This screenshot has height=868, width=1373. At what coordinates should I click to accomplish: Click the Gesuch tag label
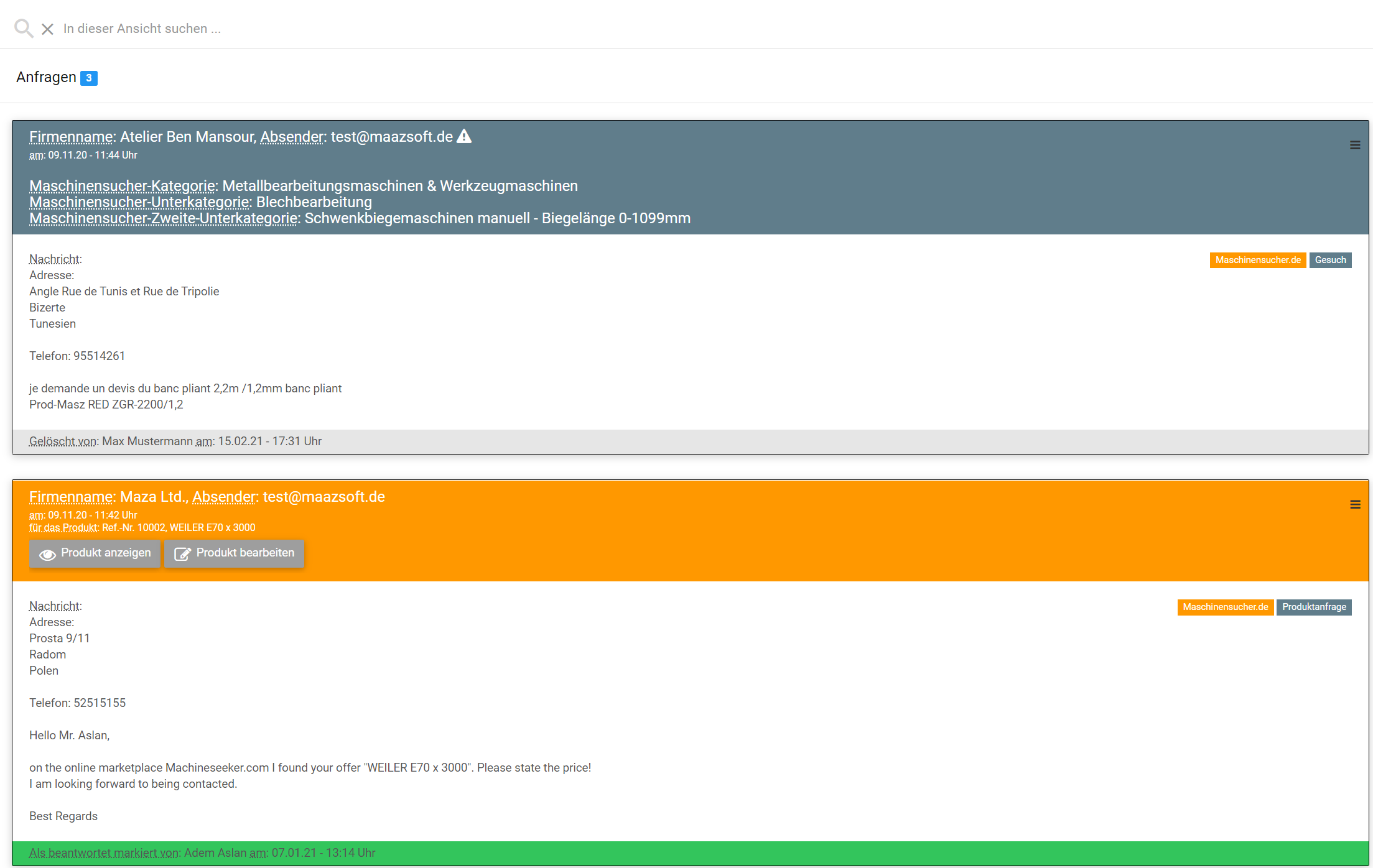tap(1330, 260)
